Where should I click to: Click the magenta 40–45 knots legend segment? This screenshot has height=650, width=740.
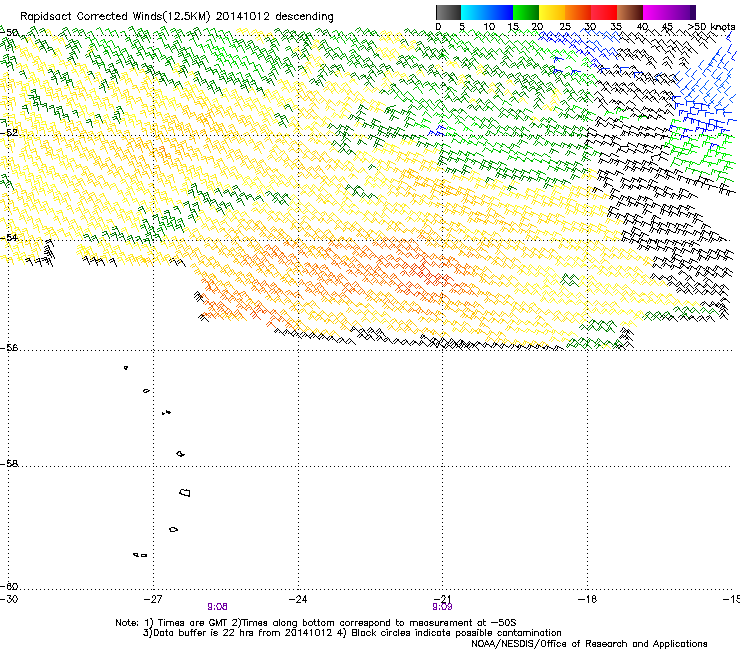(656, 12)
